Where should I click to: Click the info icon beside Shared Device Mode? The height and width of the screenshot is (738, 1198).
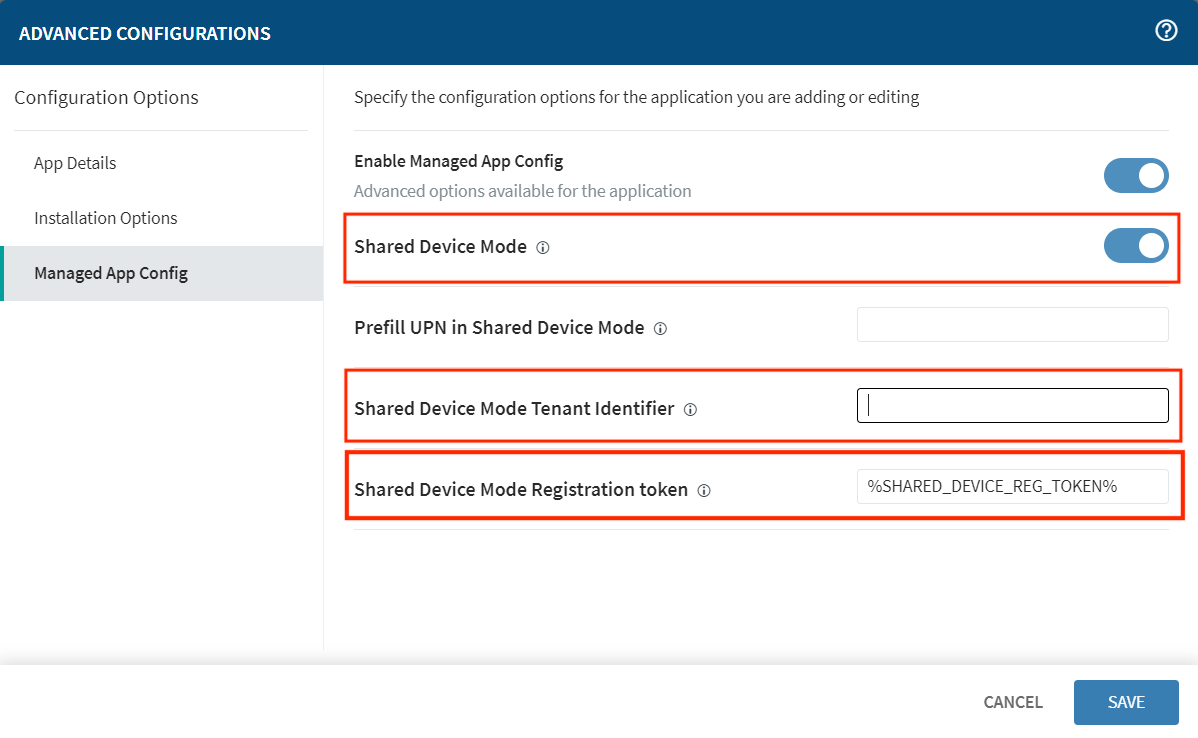[543, 248]
